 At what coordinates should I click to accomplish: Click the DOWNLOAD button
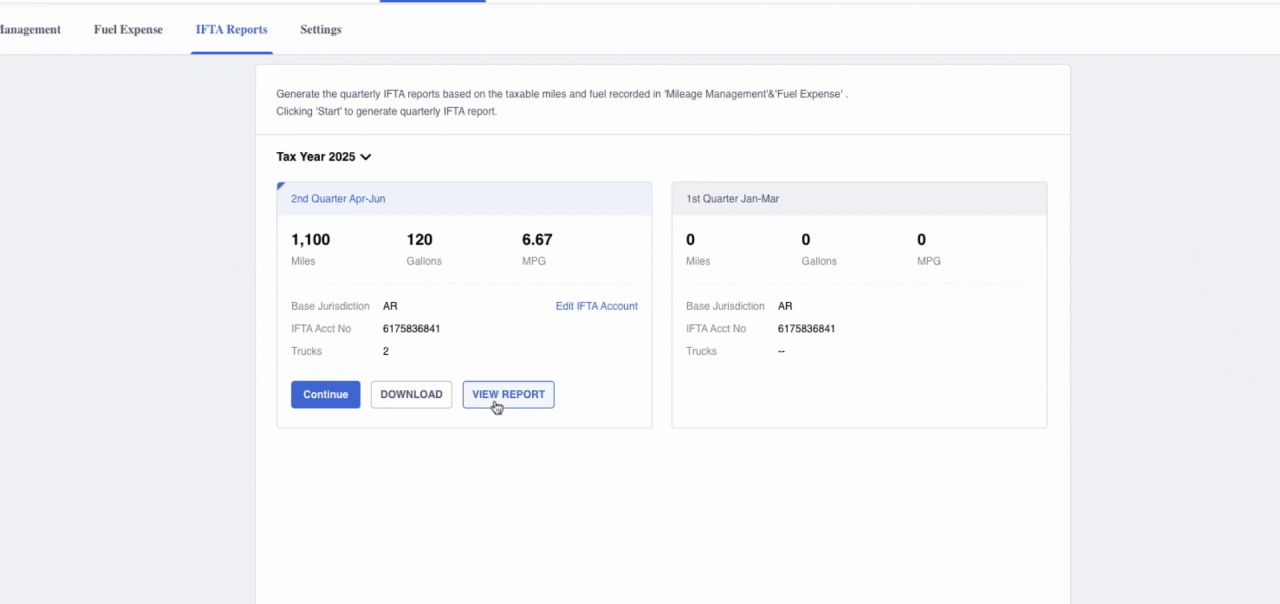point(411,395)
